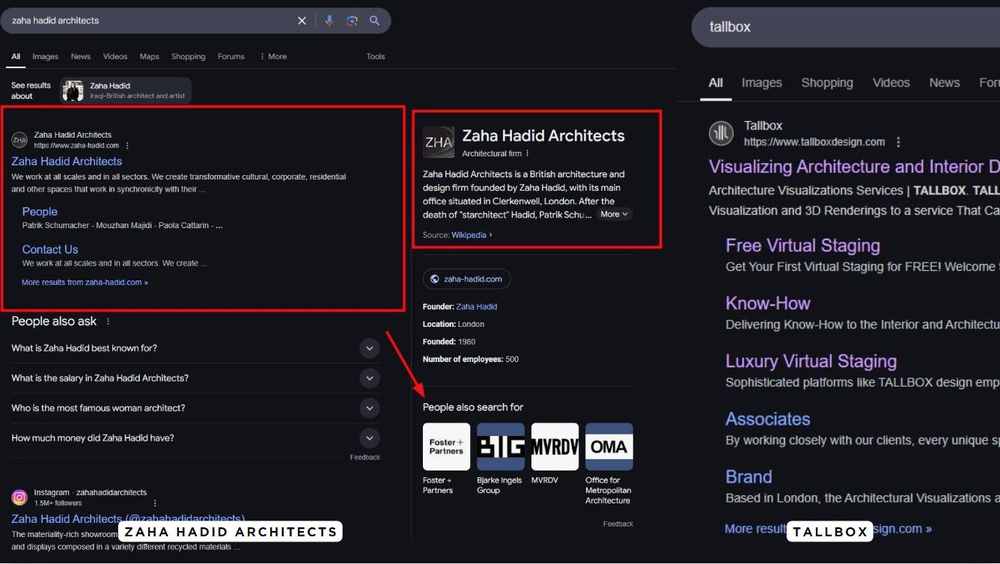
Task: Submit search with magnifier icon
Action: click(x=374, y=21)
